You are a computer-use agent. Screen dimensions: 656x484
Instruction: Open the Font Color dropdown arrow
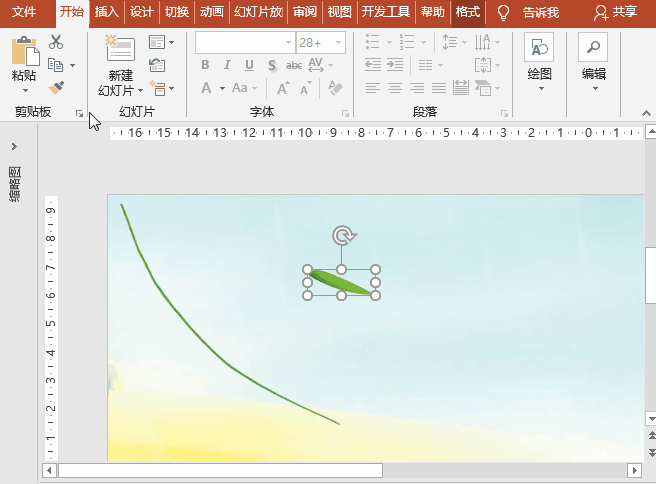pyautogui.click(x=222, y=88)
